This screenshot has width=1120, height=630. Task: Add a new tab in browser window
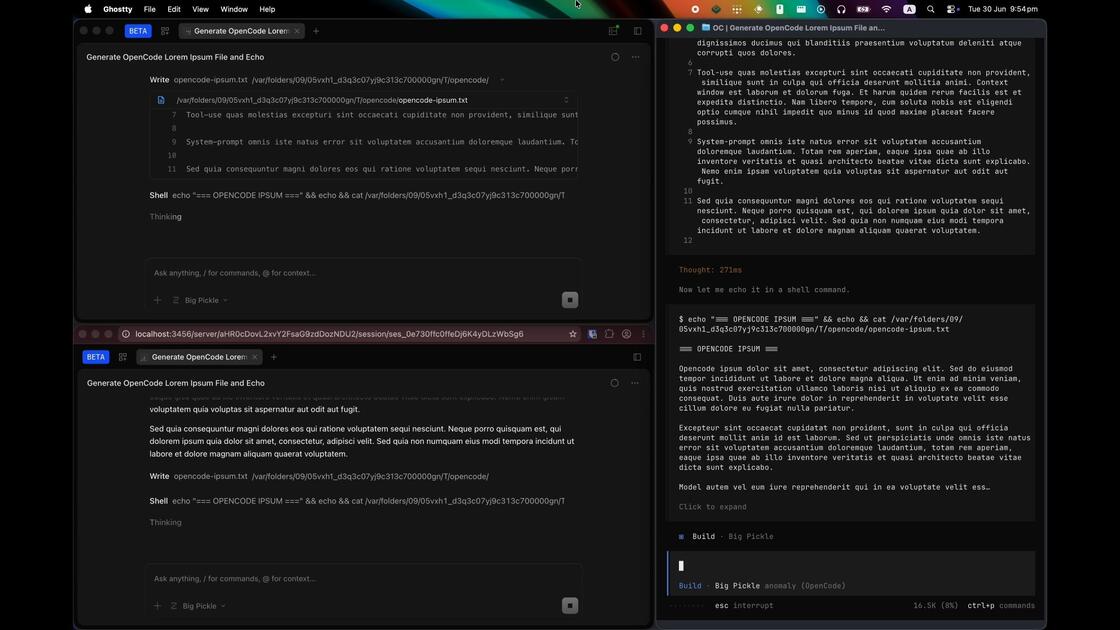[274, 357]
